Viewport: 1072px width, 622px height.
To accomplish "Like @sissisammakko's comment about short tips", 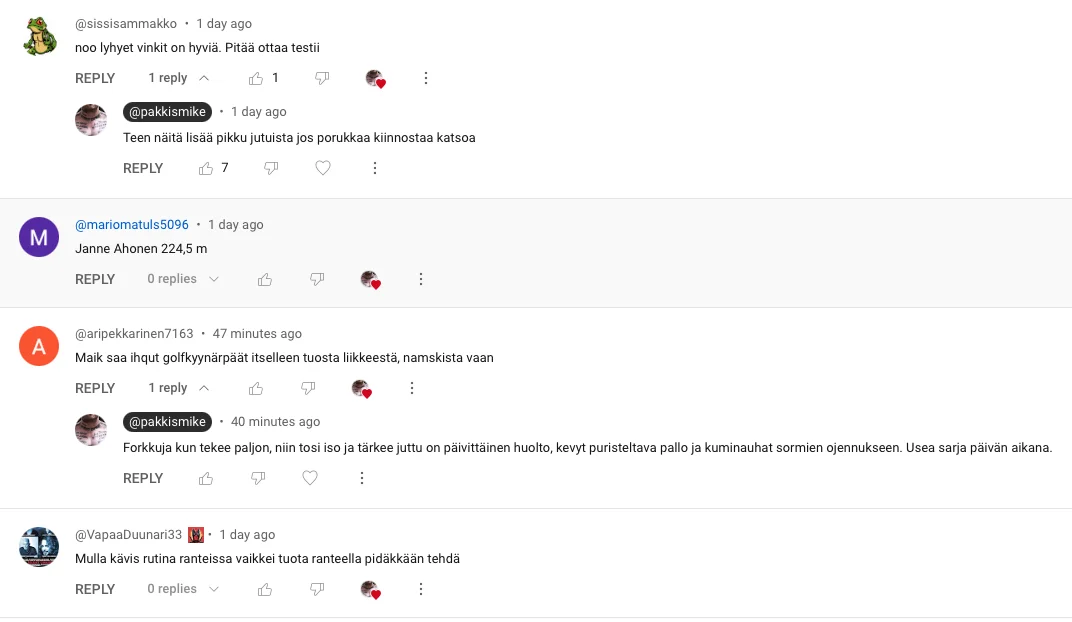I will (256, 78).
